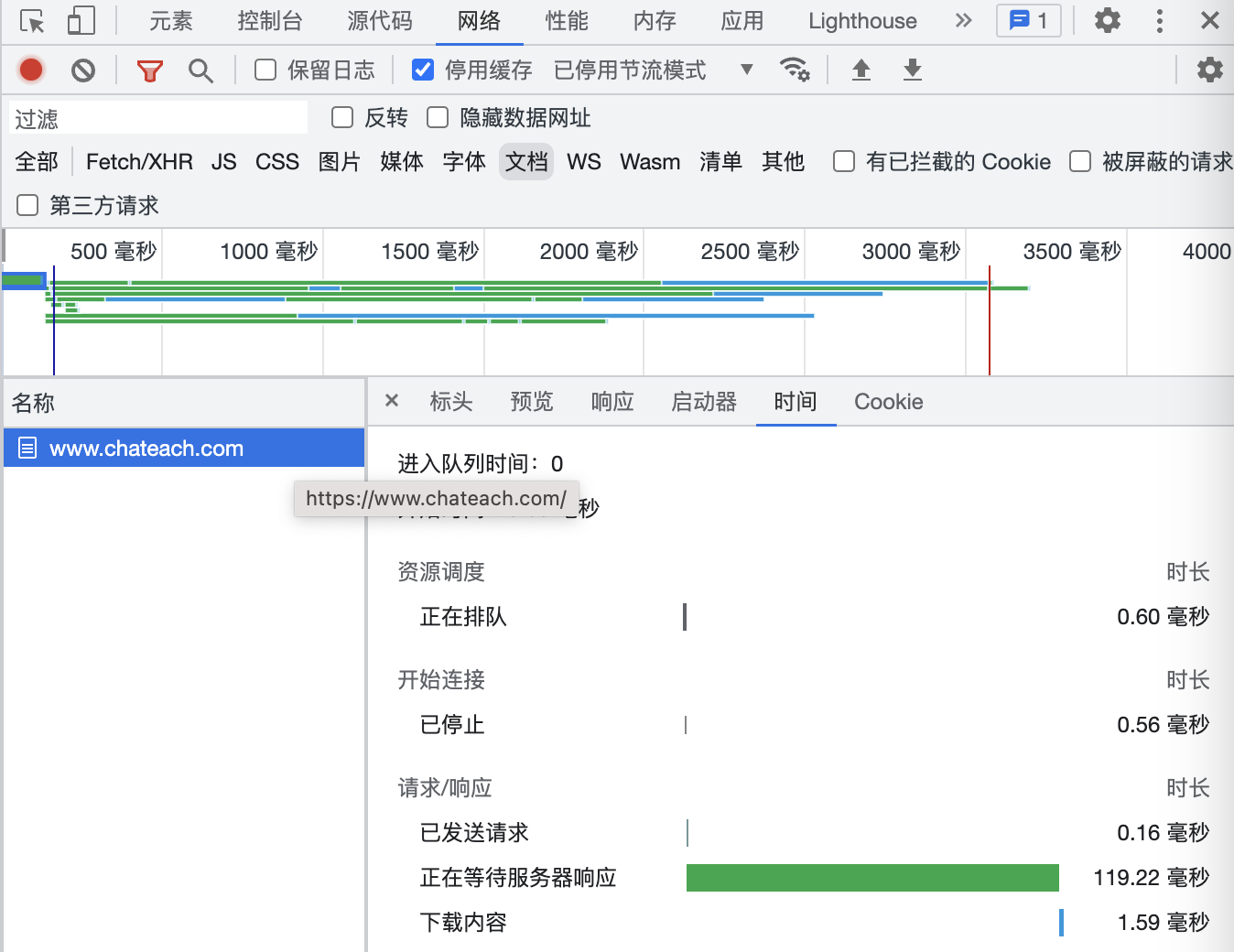Switch to the Lighthouse panel tab
Viewport: 1234px width, 952px height.
[862, 21]
